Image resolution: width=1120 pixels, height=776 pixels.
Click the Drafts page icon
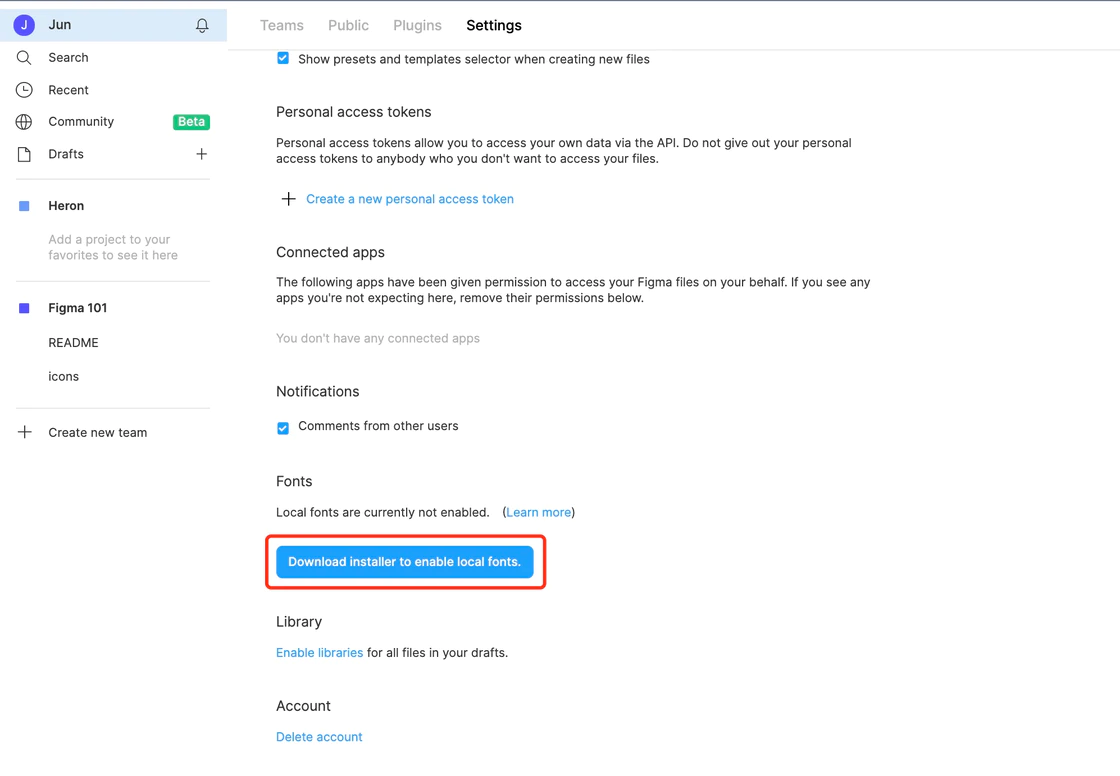point(24,154)
